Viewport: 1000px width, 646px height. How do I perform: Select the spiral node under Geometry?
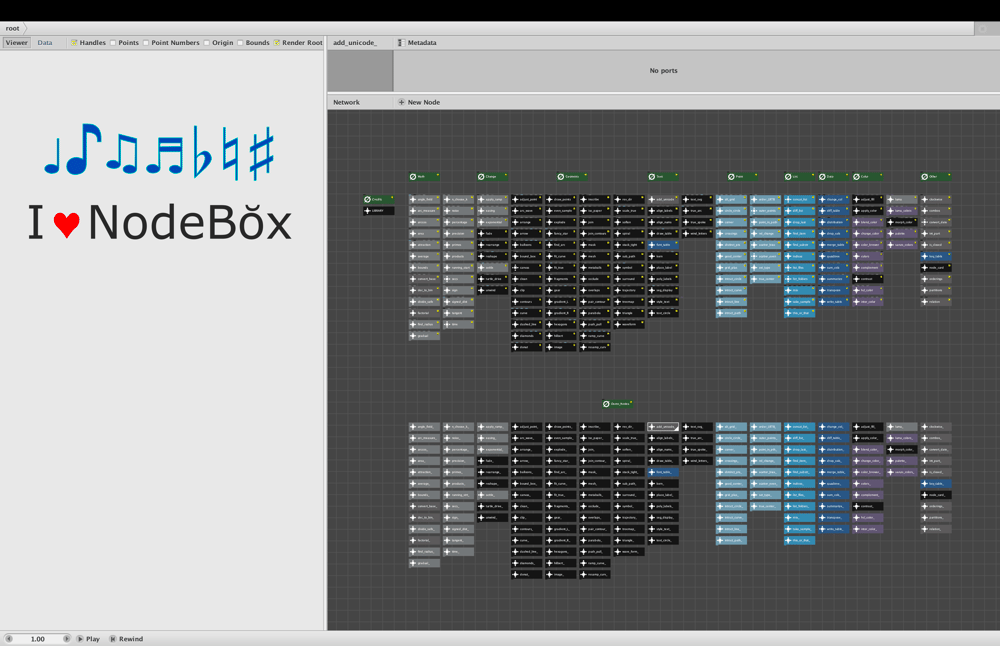629,233
